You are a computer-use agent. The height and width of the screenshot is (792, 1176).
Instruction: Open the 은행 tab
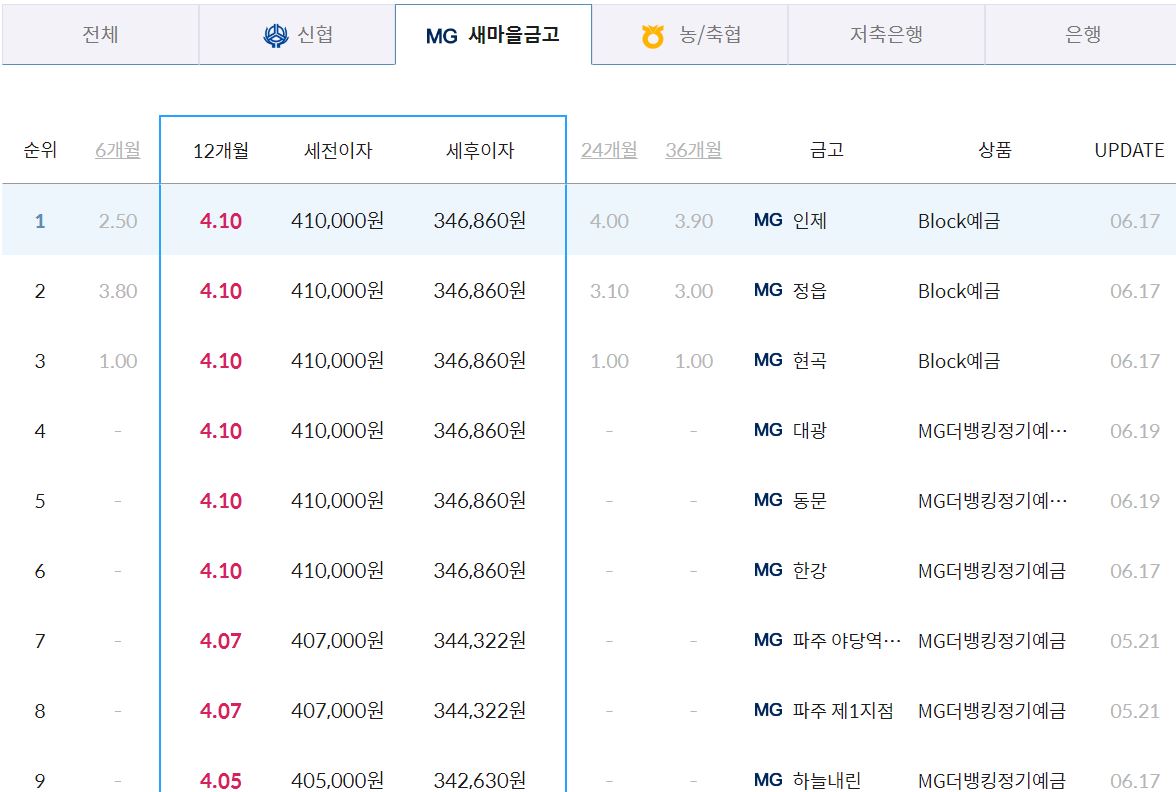click(1082, 34)
